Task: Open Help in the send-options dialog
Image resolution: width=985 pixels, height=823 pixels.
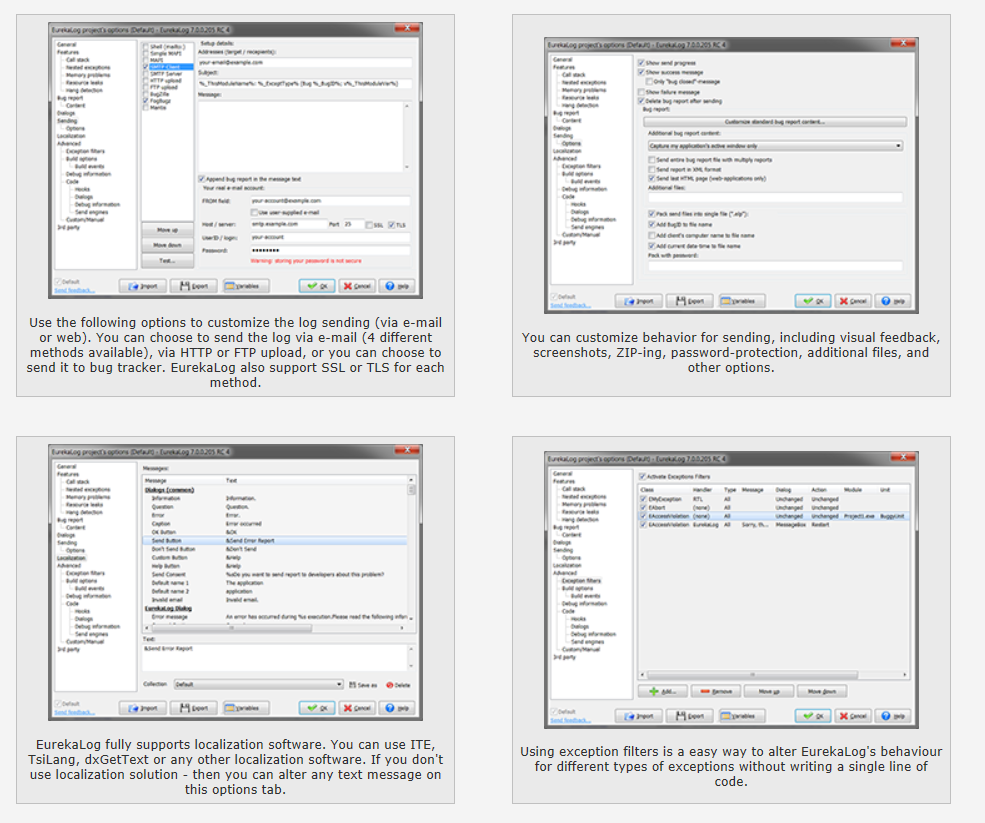Action: [x=893, y=301]
